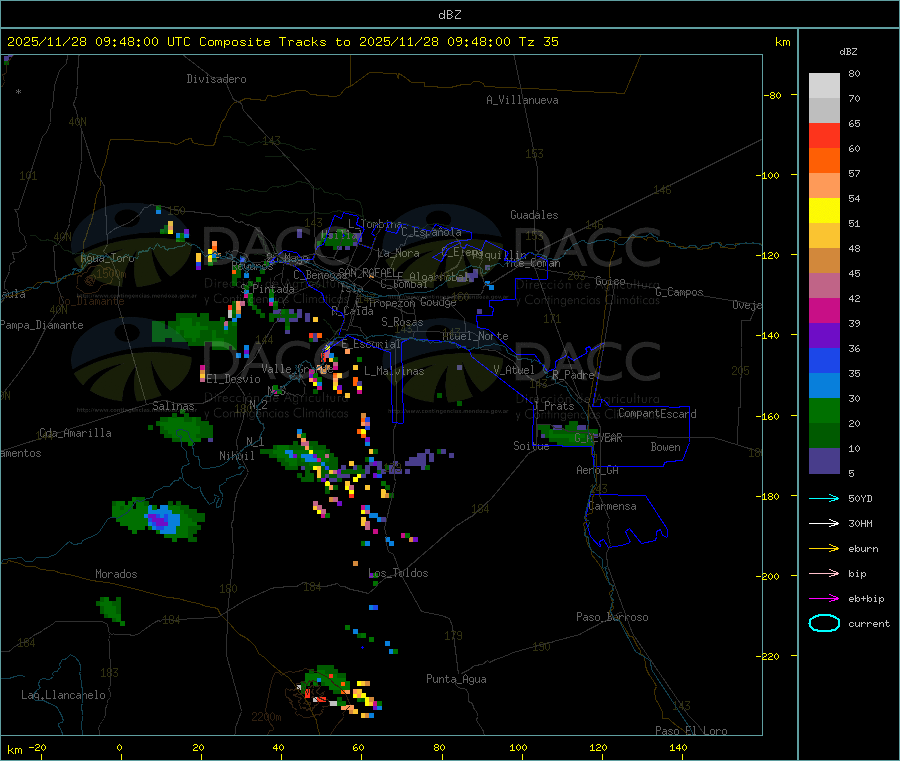
Task: Click the 60 km horizontal axis tick label
Action: coord(358,747)
